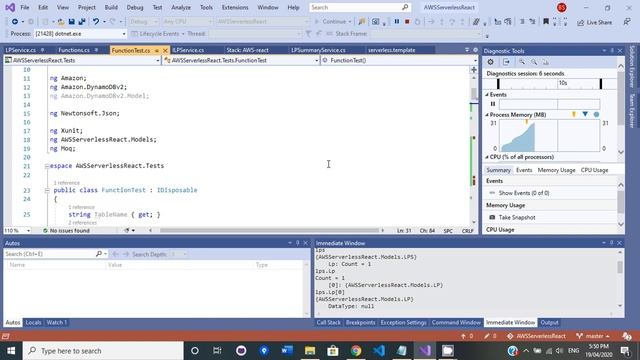Pause debugging with Break All icon

click(396, 22)
